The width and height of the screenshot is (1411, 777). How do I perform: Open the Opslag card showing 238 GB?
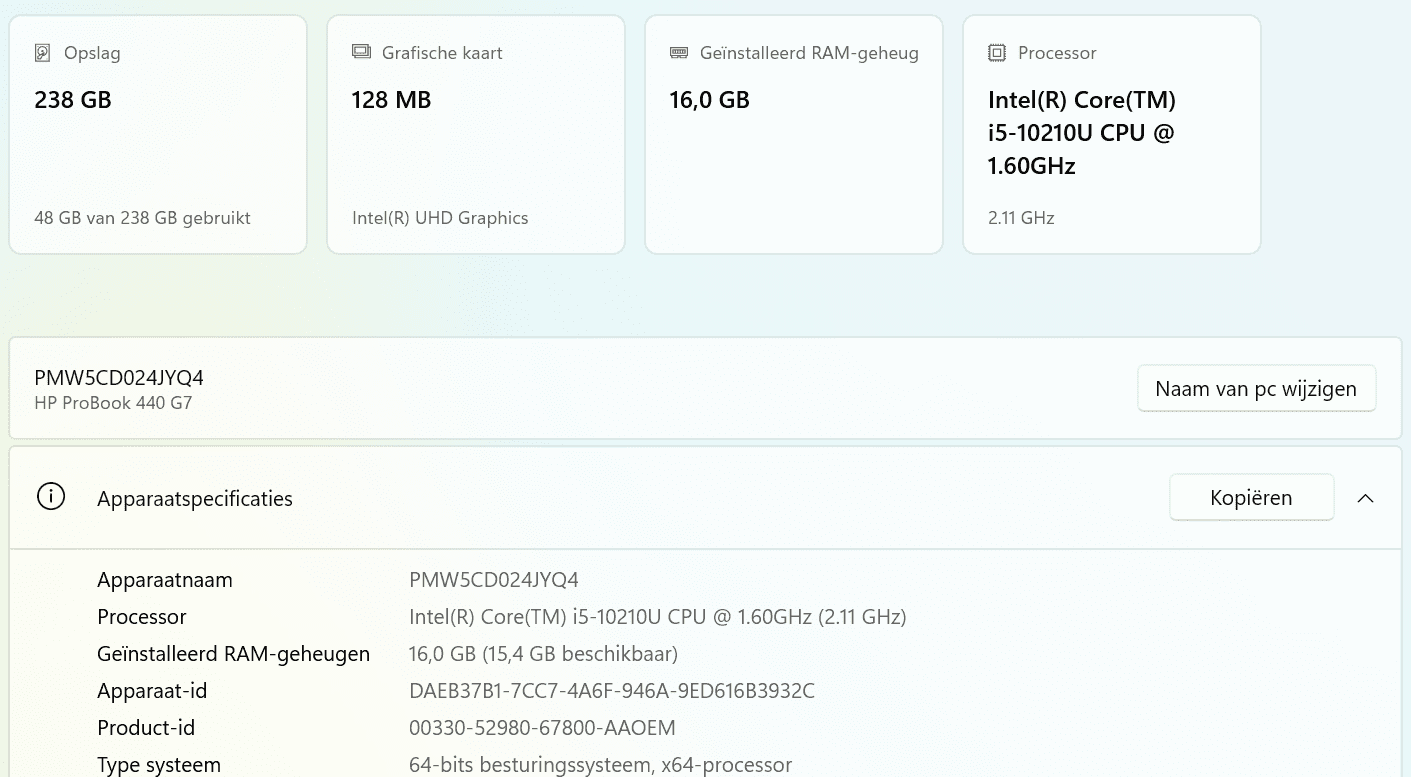(x=158, y=134)
